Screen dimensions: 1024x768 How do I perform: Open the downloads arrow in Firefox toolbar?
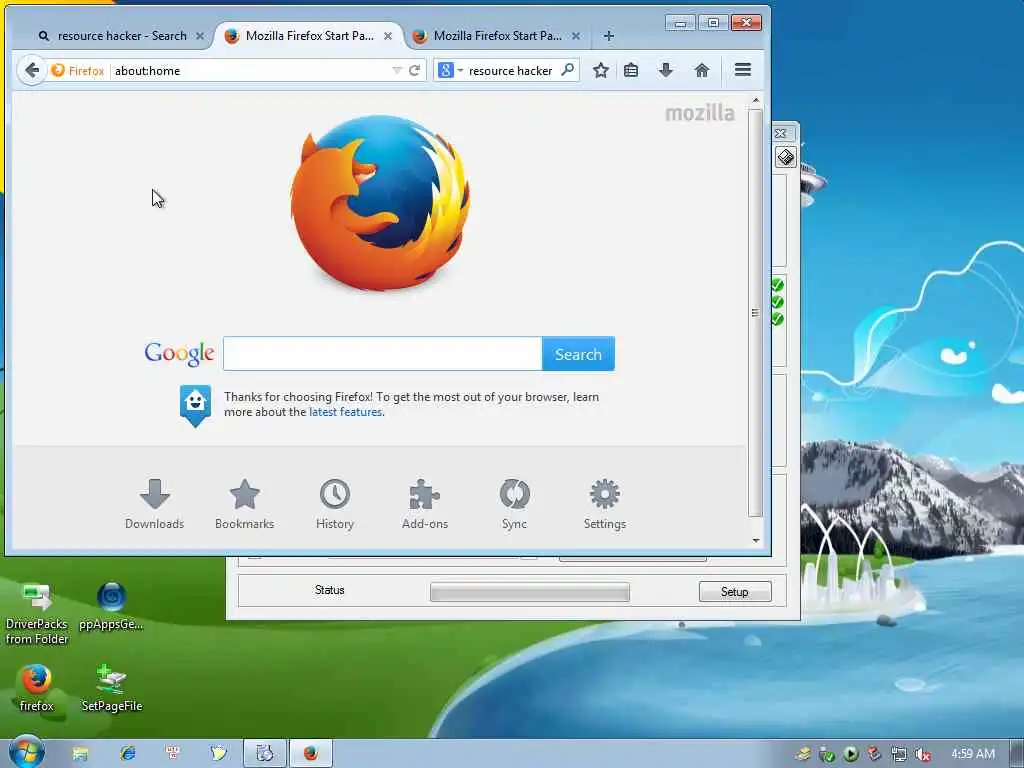click(x=665, y=71)
